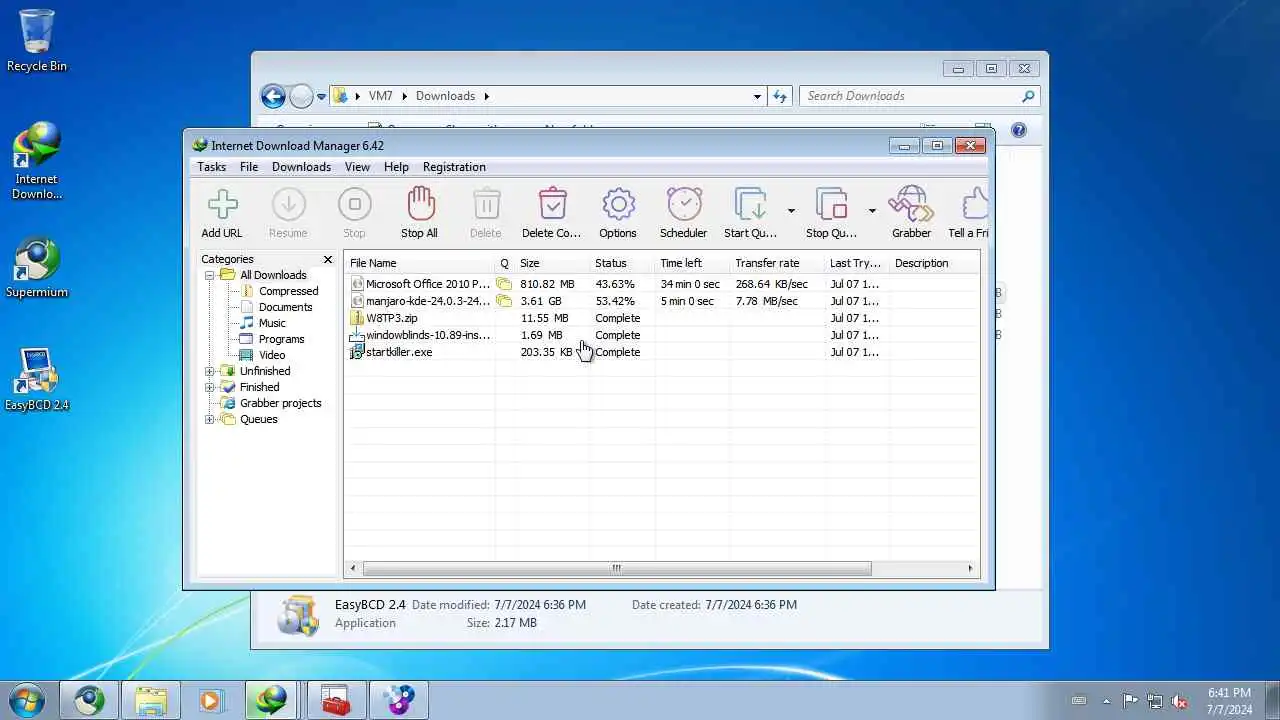This screenshot has width=1280, height=720.
Task: Select Programs category
Action: click(x=281, y=339)
